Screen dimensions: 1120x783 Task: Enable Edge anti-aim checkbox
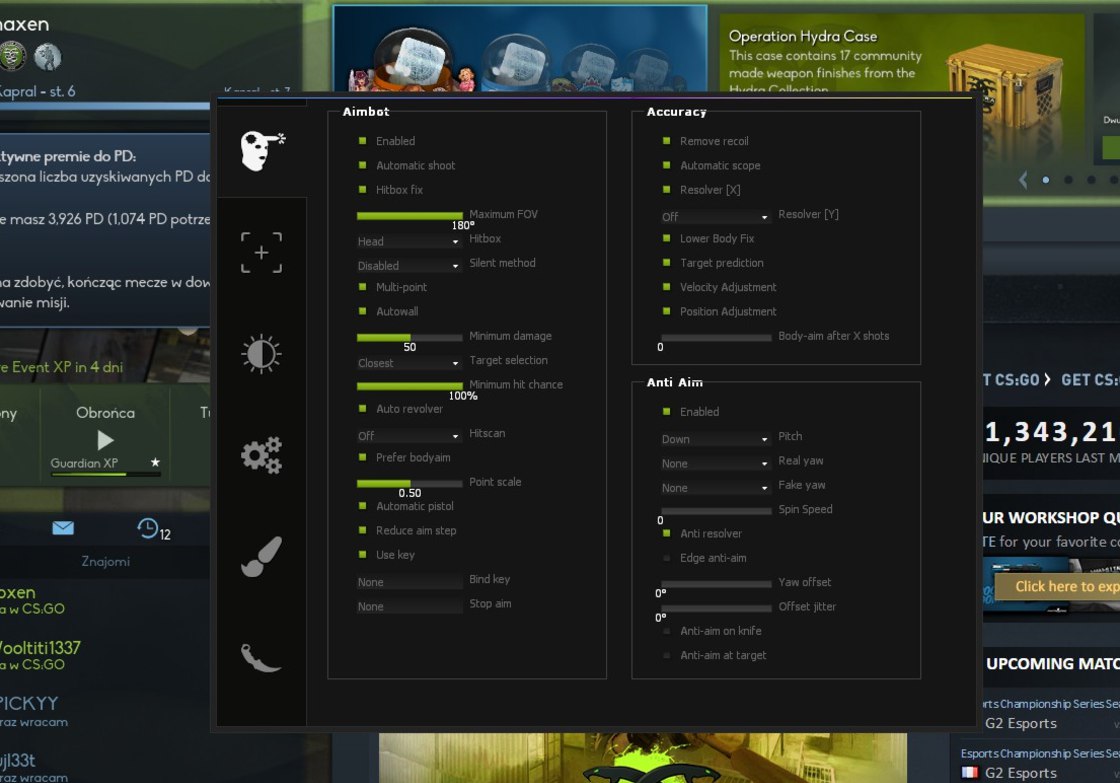(x=667, y=558)
